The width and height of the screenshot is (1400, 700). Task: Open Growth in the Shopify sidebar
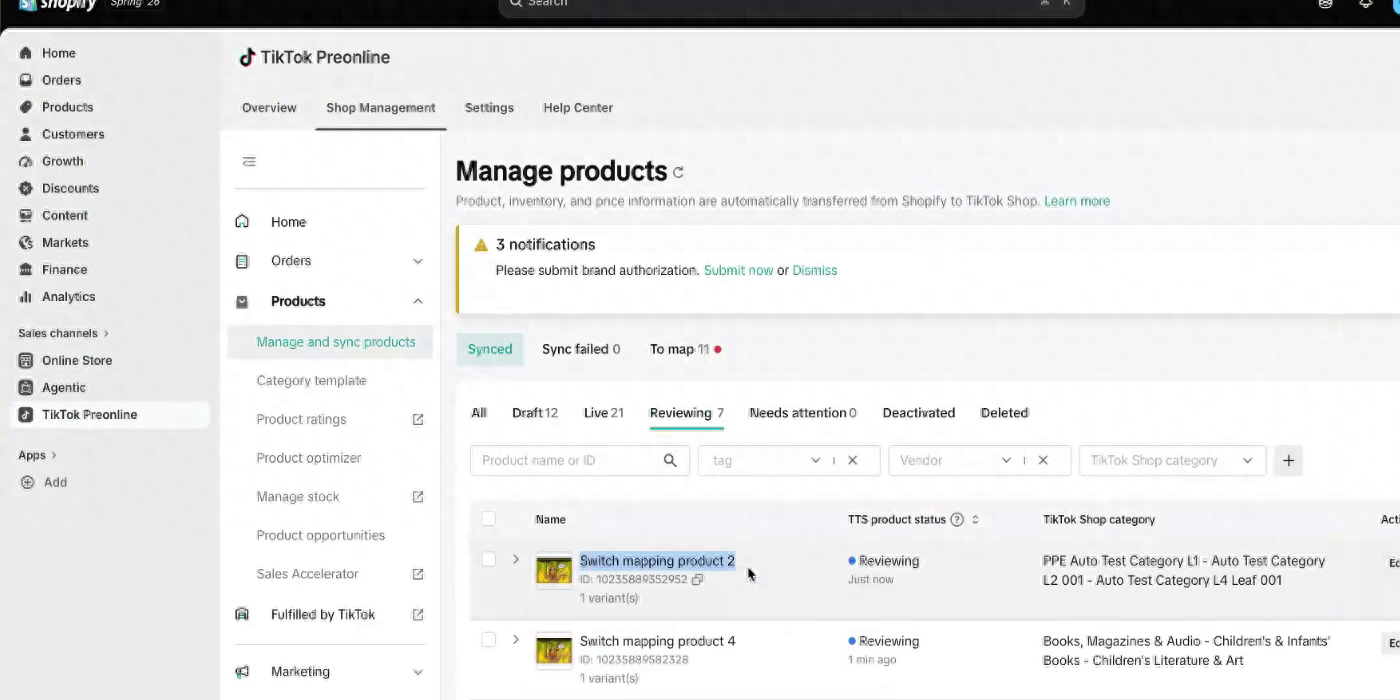(62, 161)
